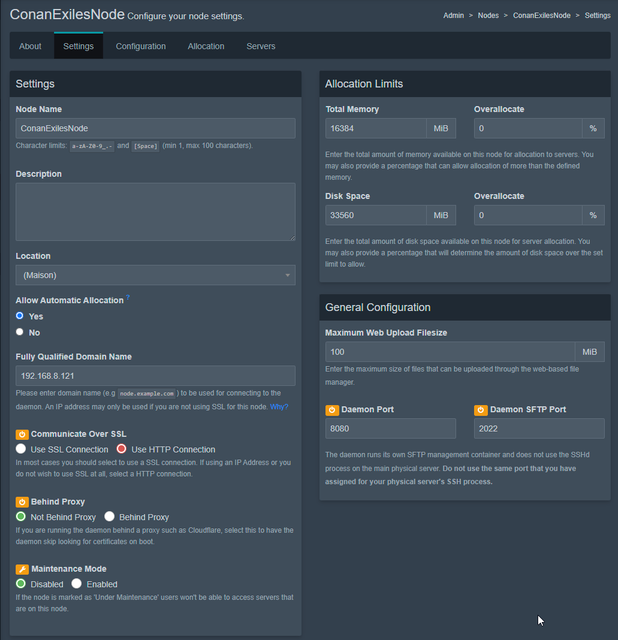Open the Servers tab
Screen dimensions: 618x640
261,46
